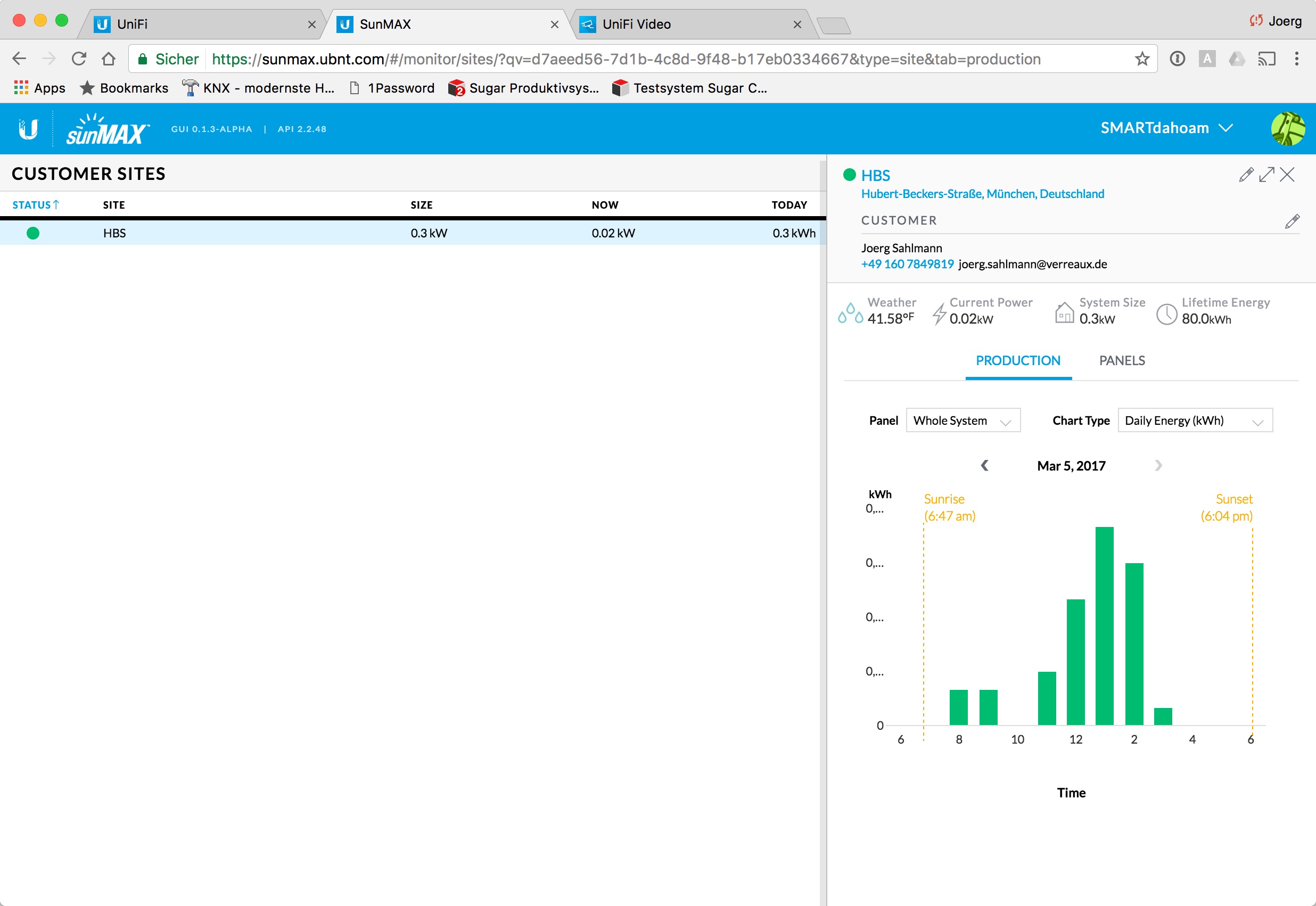Click the Current Power lightning icon

pos(939,314)
